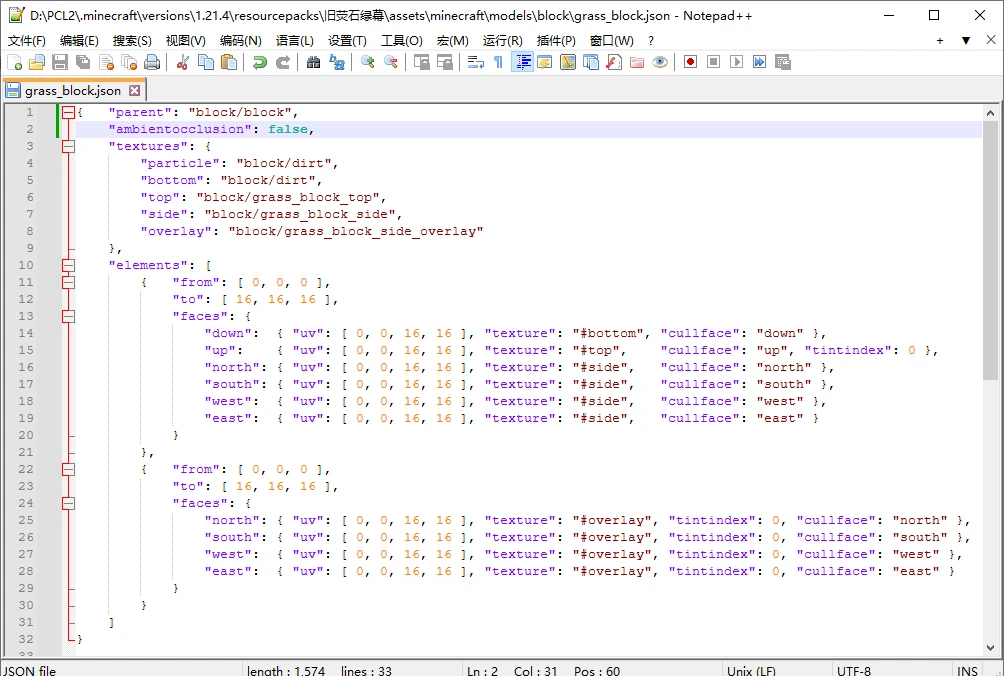Play back recorded macro icon
The width and height of the screenshot is (1004, 676).
pos(736,62)
